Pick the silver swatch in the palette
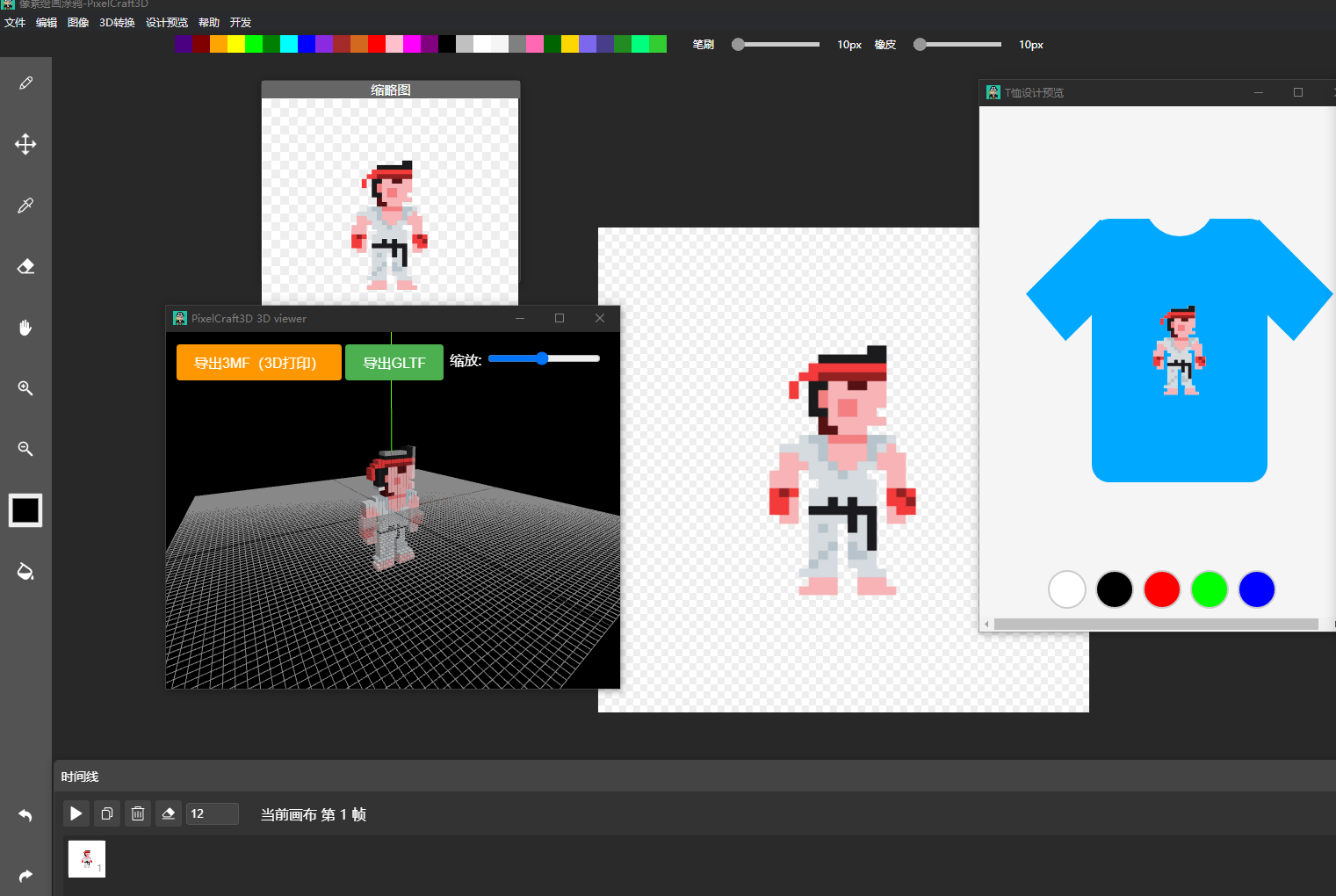 465,44
